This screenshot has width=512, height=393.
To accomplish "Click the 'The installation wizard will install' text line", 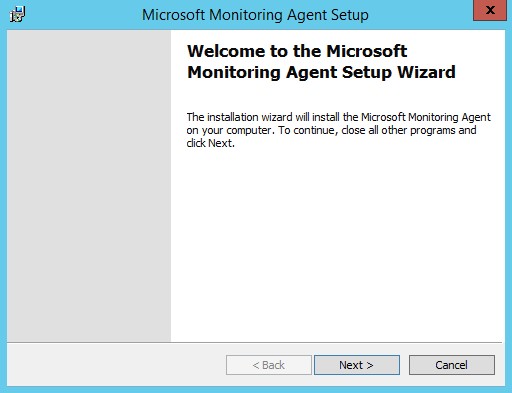I will tap(339, 117).
